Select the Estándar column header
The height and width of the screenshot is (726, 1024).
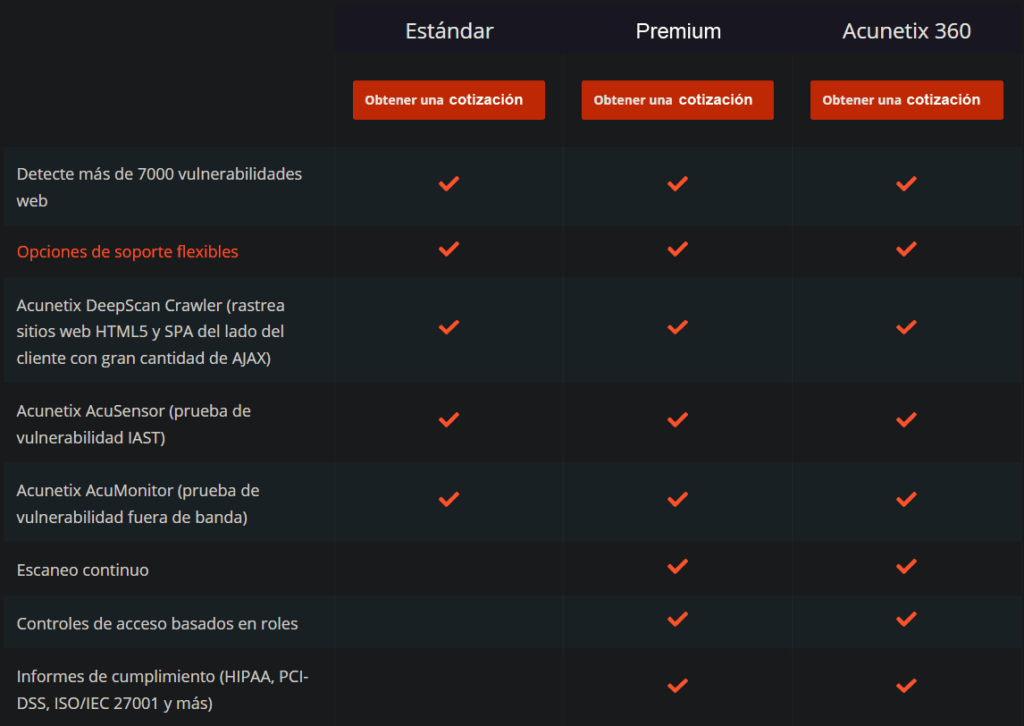pyautogui.click(x=449, y=31)
